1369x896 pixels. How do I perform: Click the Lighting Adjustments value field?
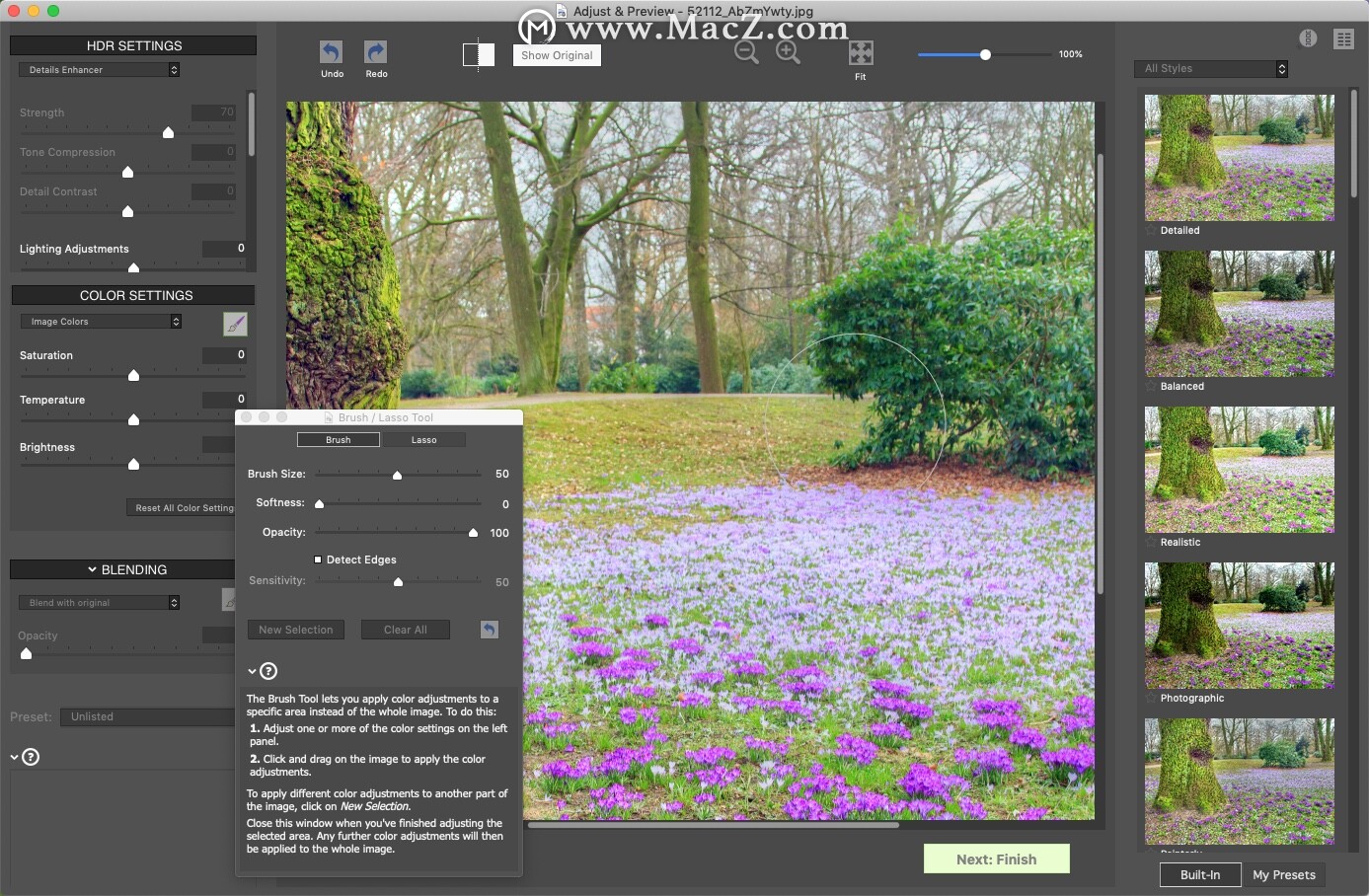click(x=225, y=249)
